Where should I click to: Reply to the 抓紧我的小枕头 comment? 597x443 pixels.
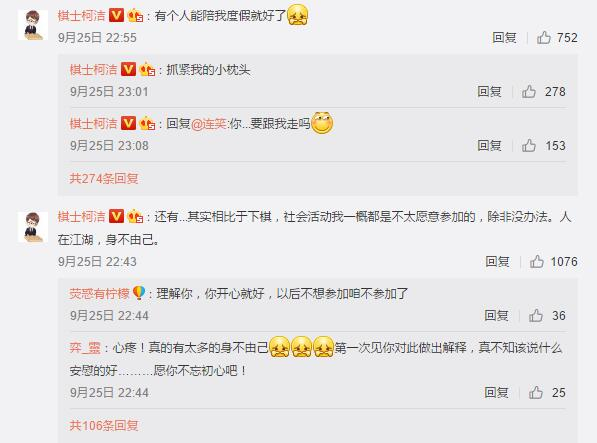pyautogui.click(x=489, y=91)
